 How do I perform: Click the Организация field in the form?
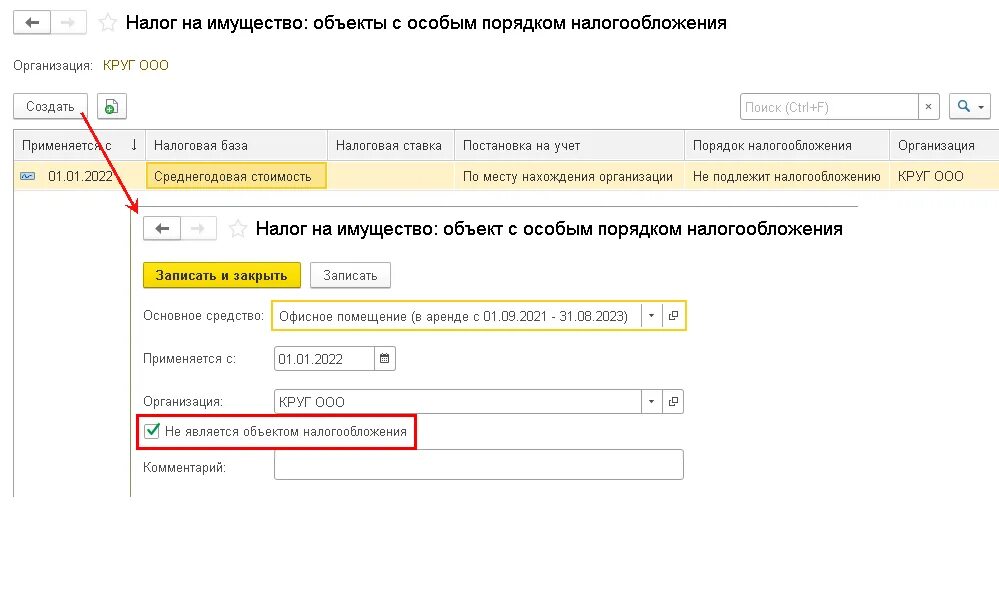pos(457,402)
